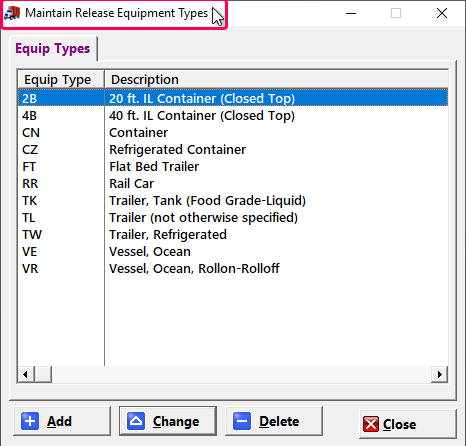Viewport: 466px width, 446px height.
Task: Select the TW Trailer, Refrigerated row
Action: coord(233,234)
